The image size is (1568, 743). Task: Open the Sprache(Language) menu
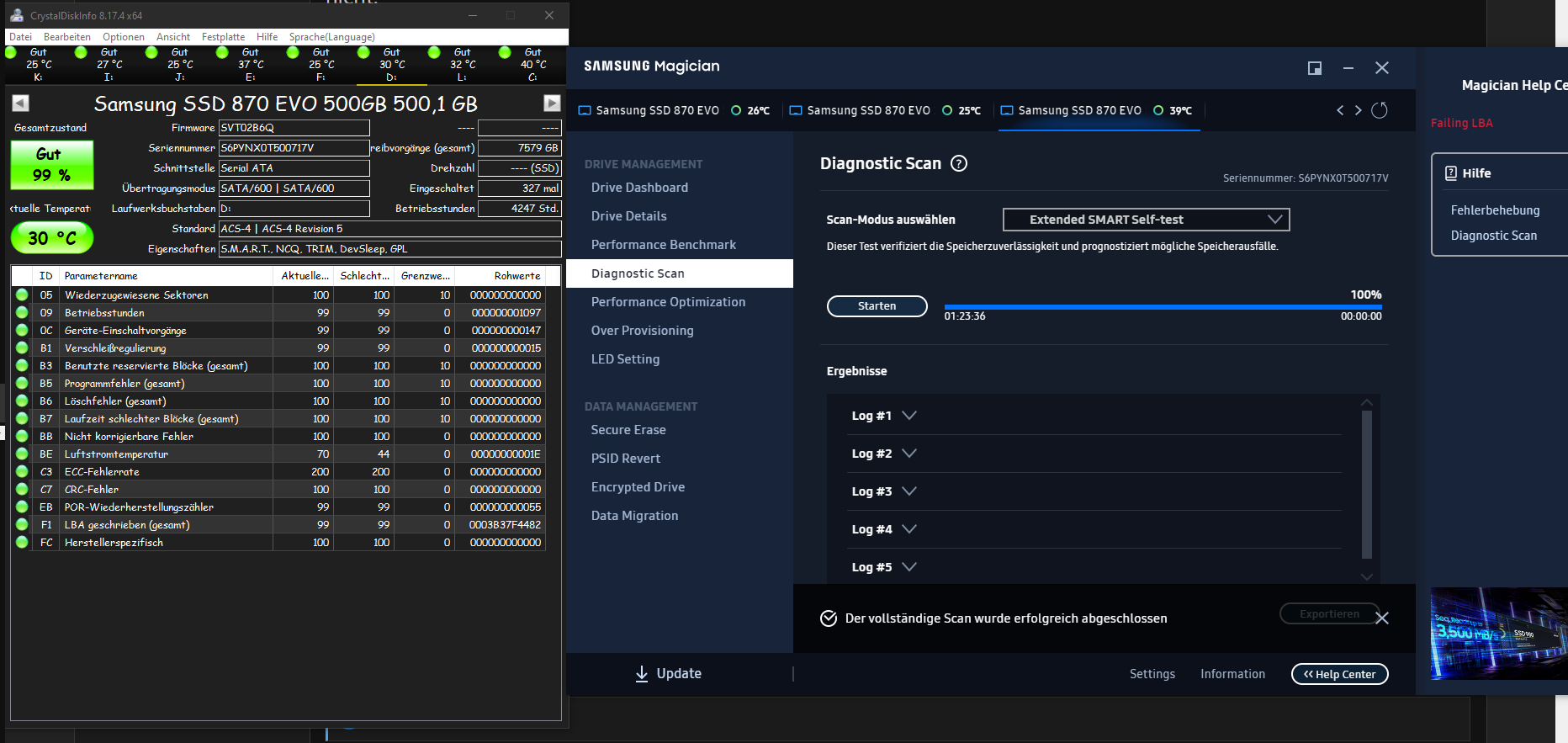point(332,37)
